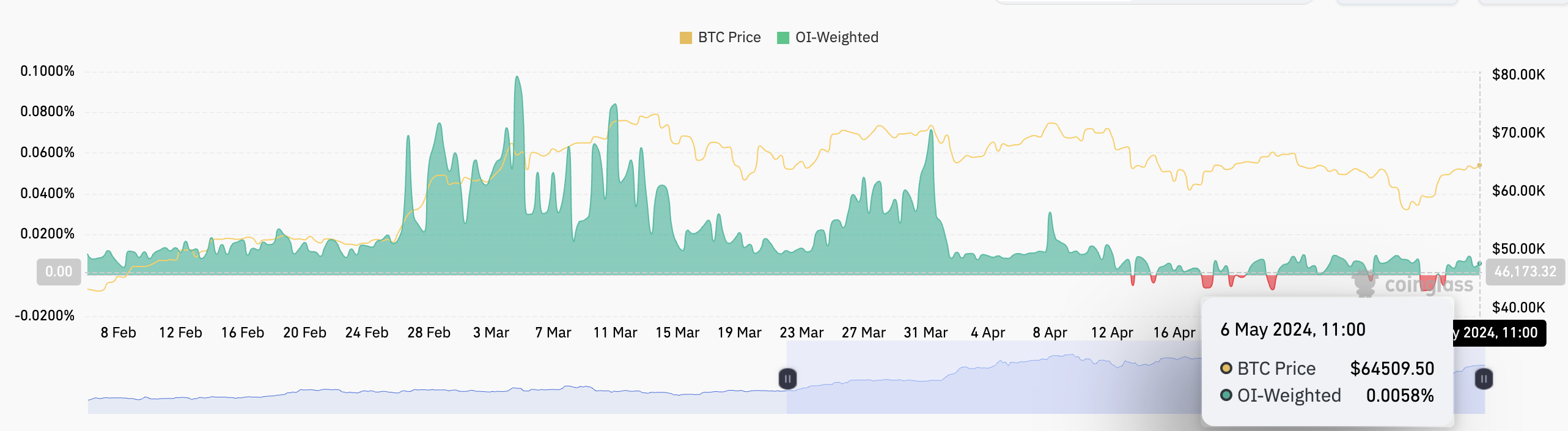1568x431 pixels.
Task: Click the 20 Feb date on x-axis
Action: [x=304, y=333]
